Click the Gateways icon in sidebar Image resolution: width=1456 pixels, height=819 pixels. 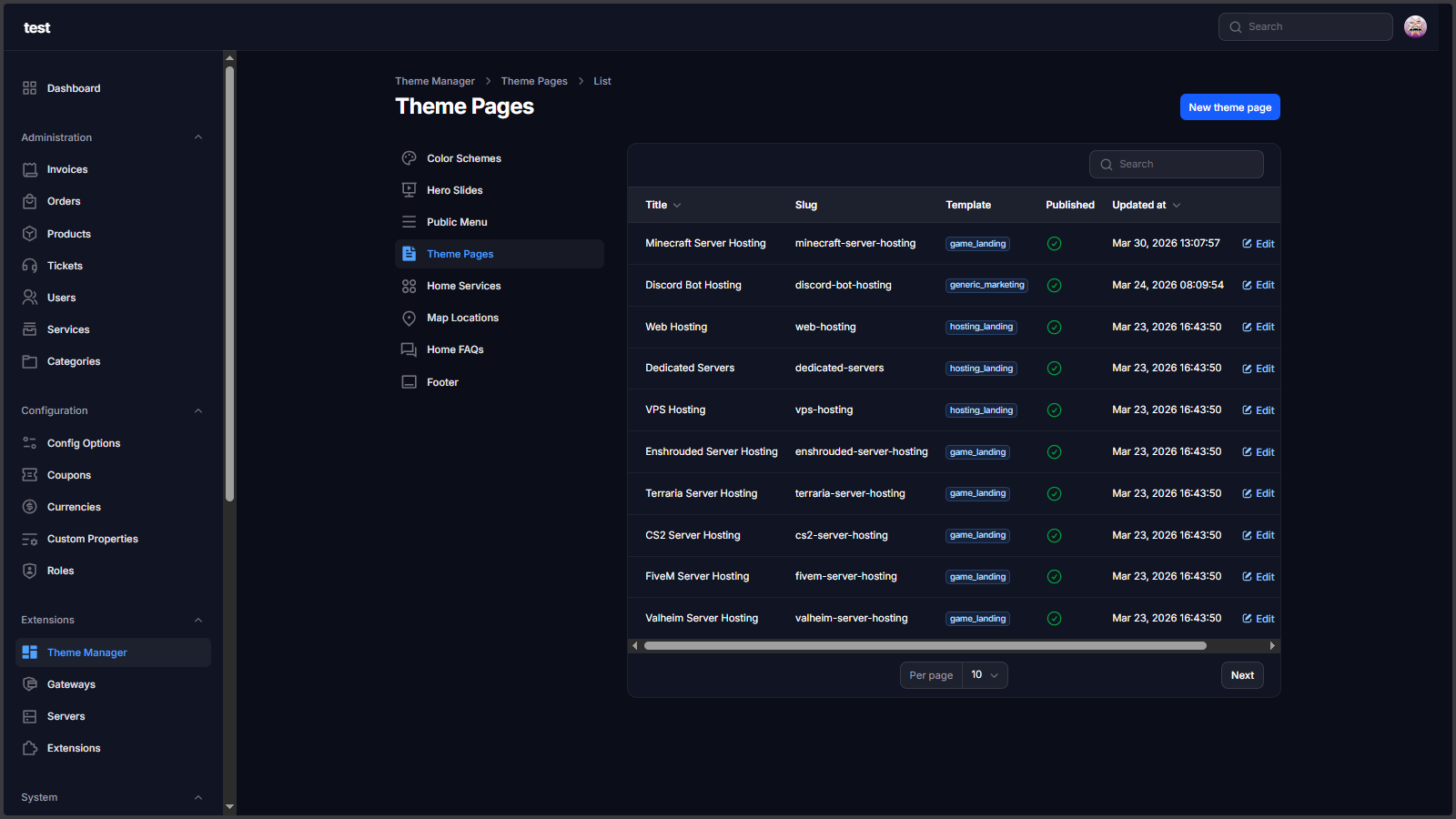(x=30, y=684)
